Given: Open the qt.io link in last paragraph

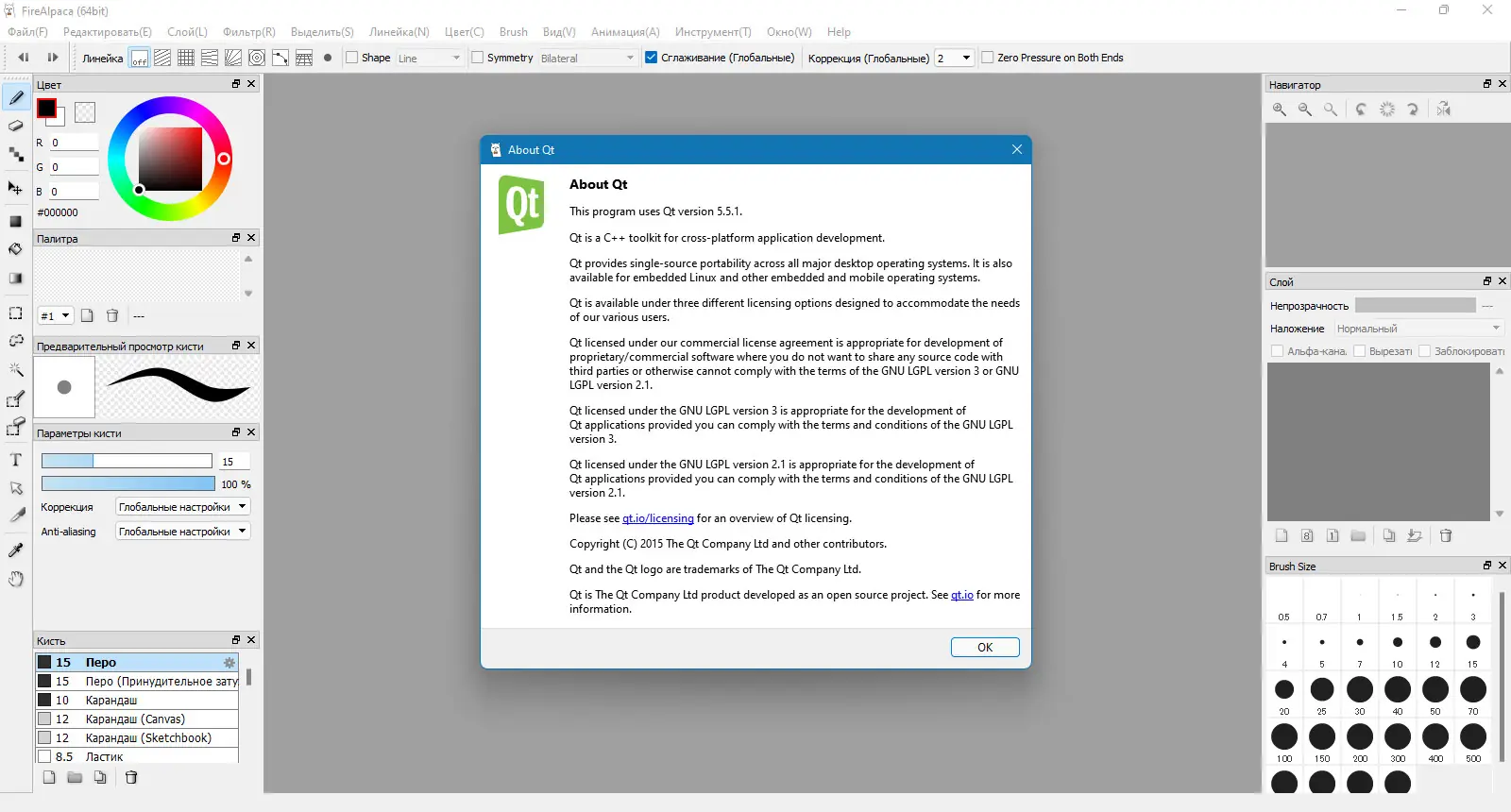Looking at the screenshot, I should (962, 595).
